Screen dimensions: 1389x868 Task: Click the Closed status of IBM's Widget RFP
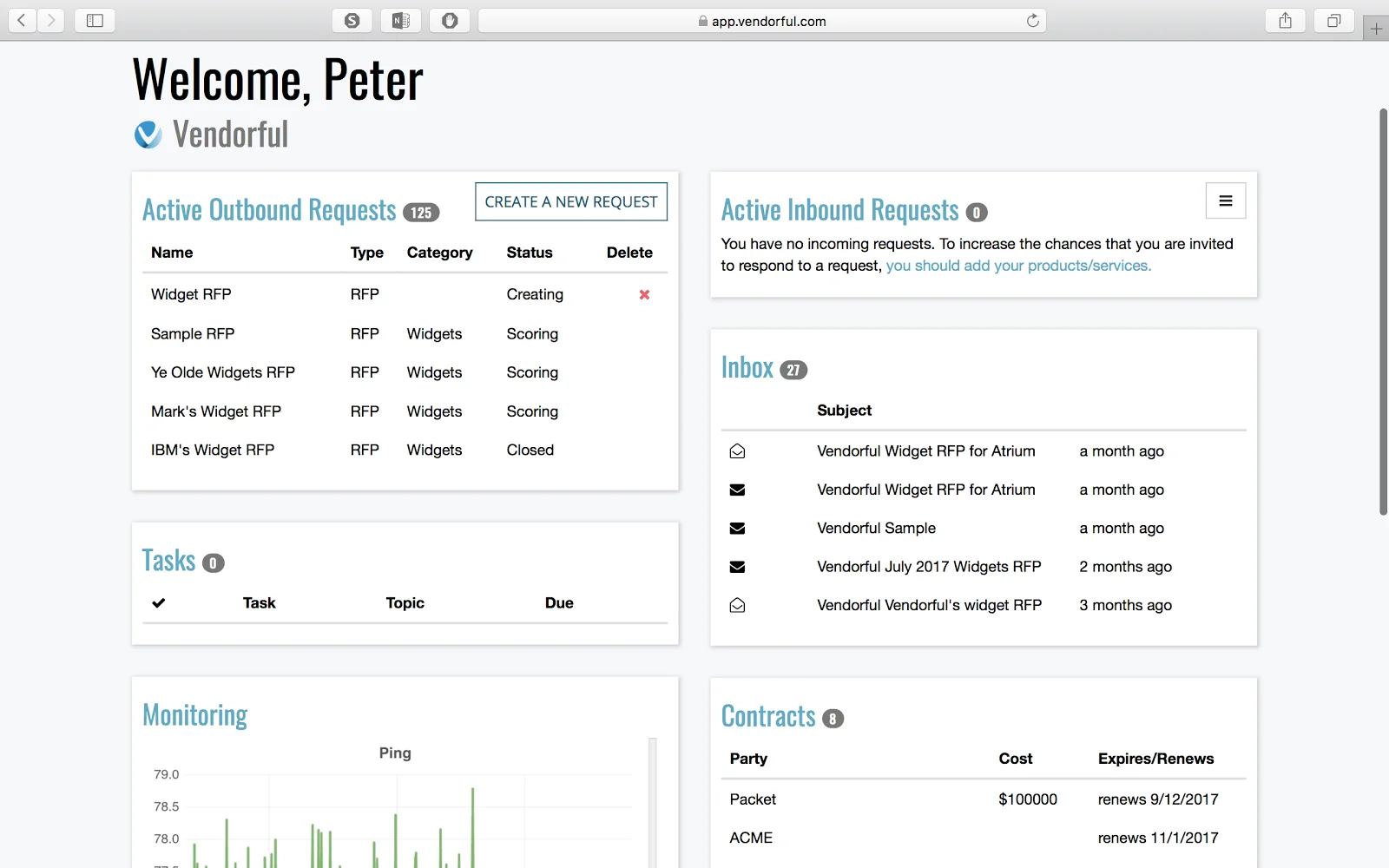[530, 450]
